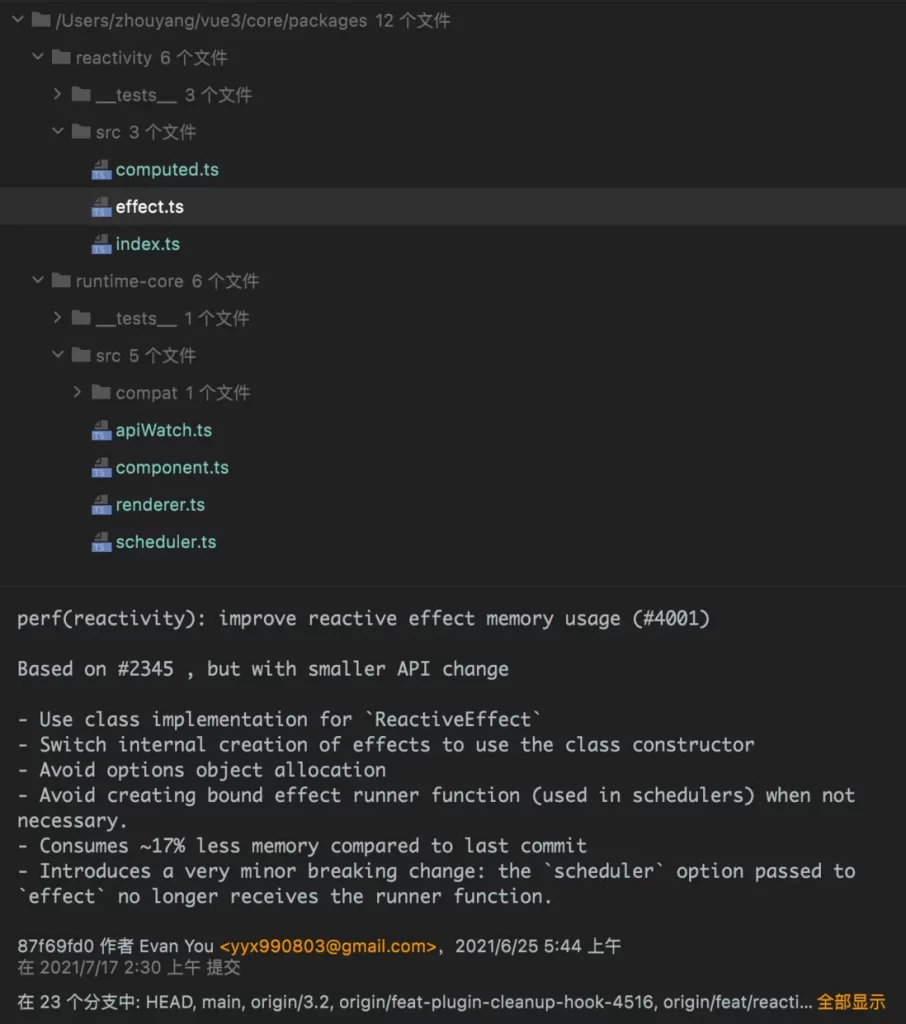Click the compat folder icon

[x=101, y=392]
